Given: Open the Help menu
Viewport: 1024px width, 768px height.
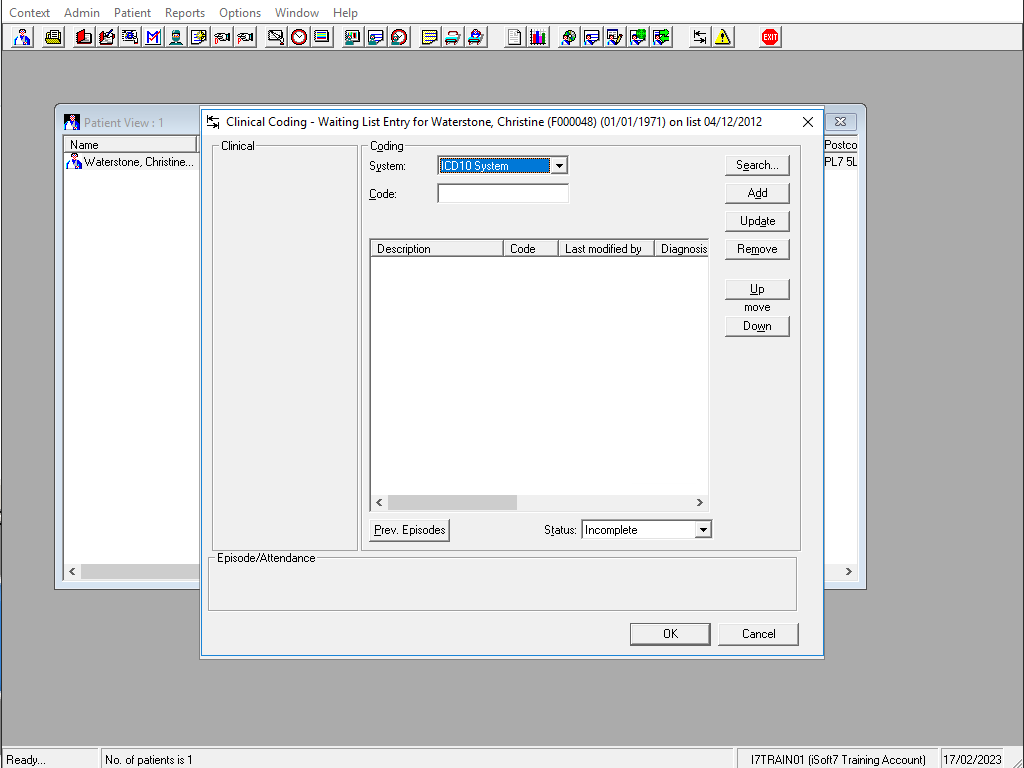Looking at the screenshot, I should pyautogui.click(x=345, y=12).
